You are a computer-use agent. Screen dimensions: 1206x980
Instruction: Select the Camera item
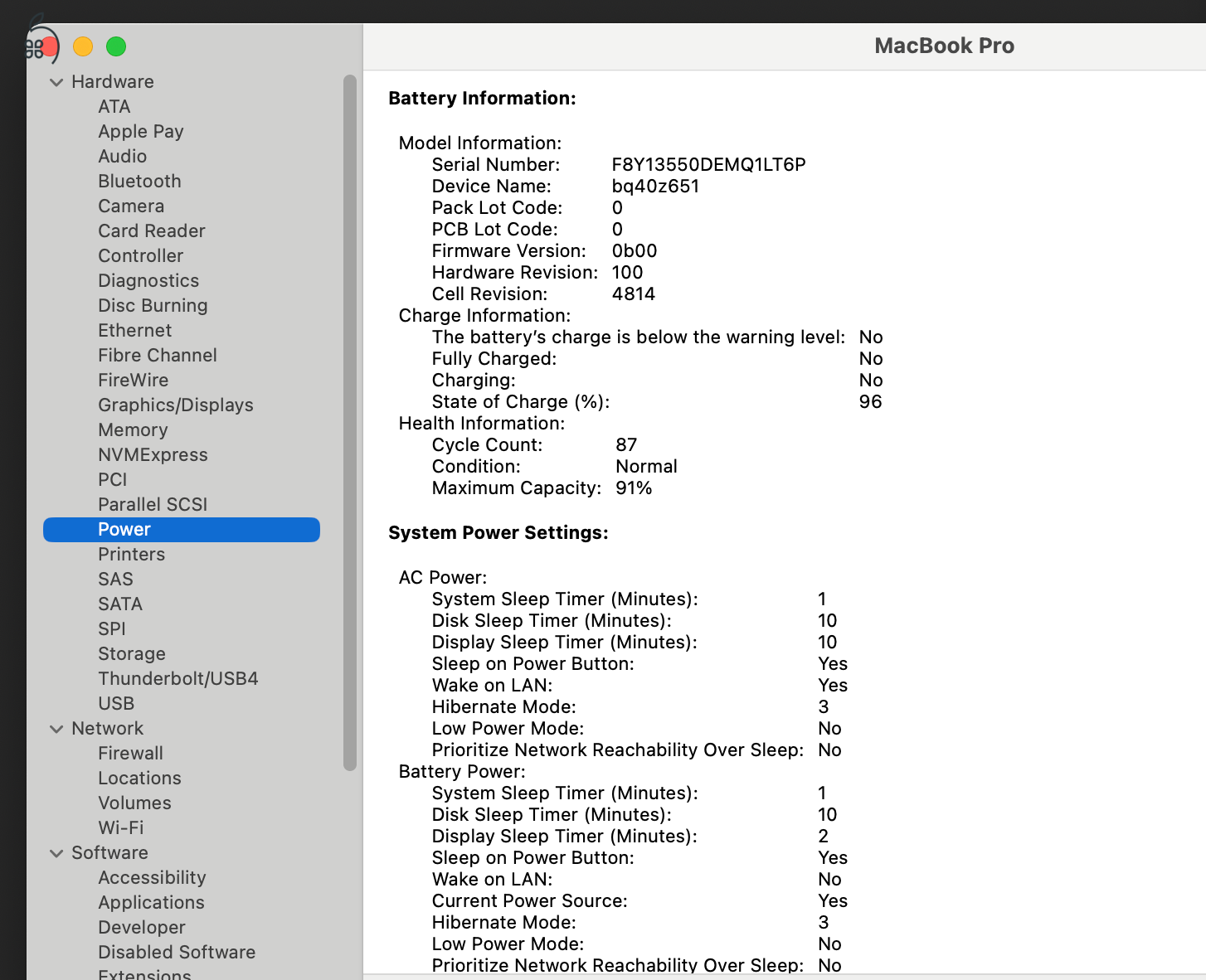coord(131,206)
